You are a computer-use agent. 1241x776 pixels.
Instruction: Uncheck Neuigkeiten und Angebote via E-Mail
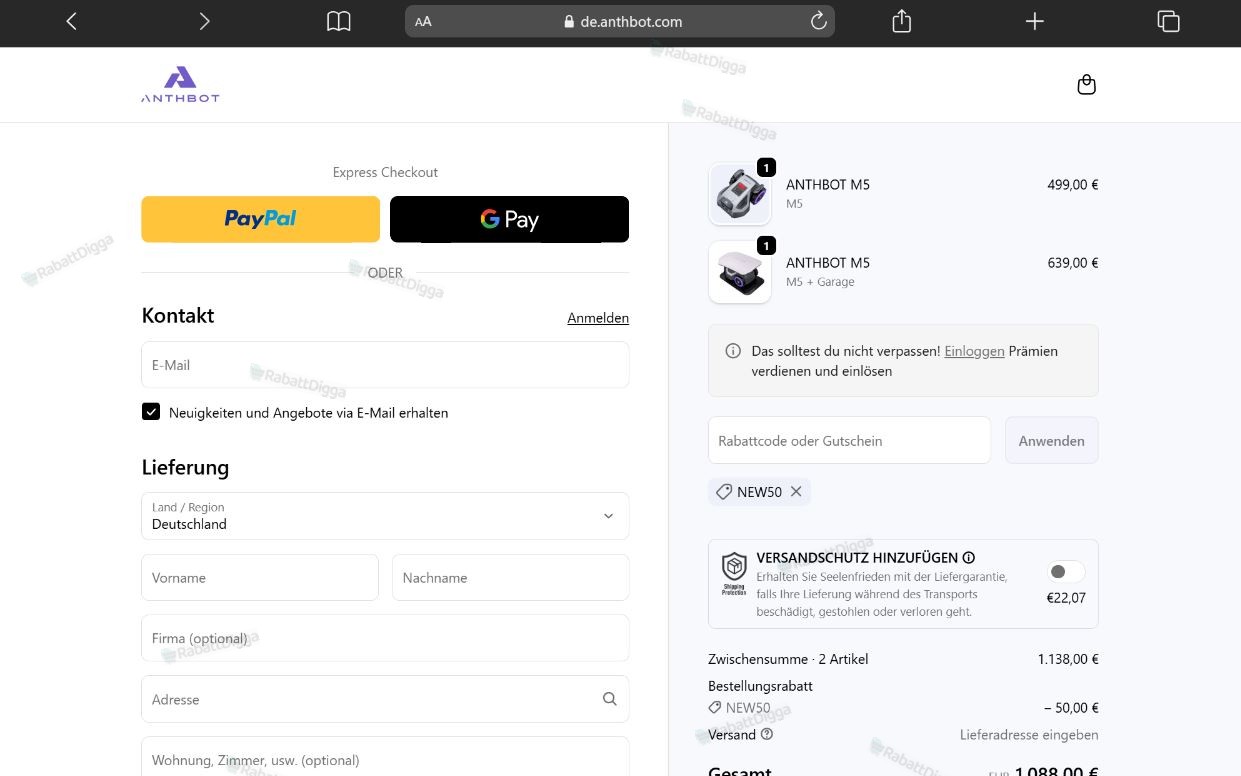click(x=151, y=411)
